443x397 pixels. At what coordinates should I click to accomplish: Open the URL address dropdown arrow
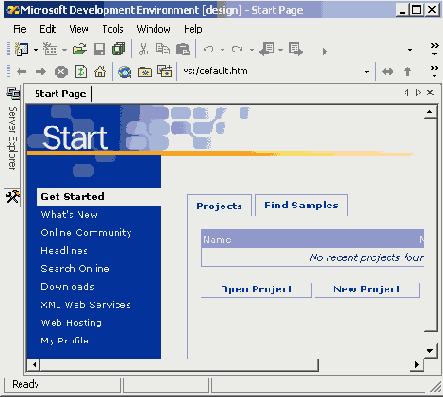point(367,72)
